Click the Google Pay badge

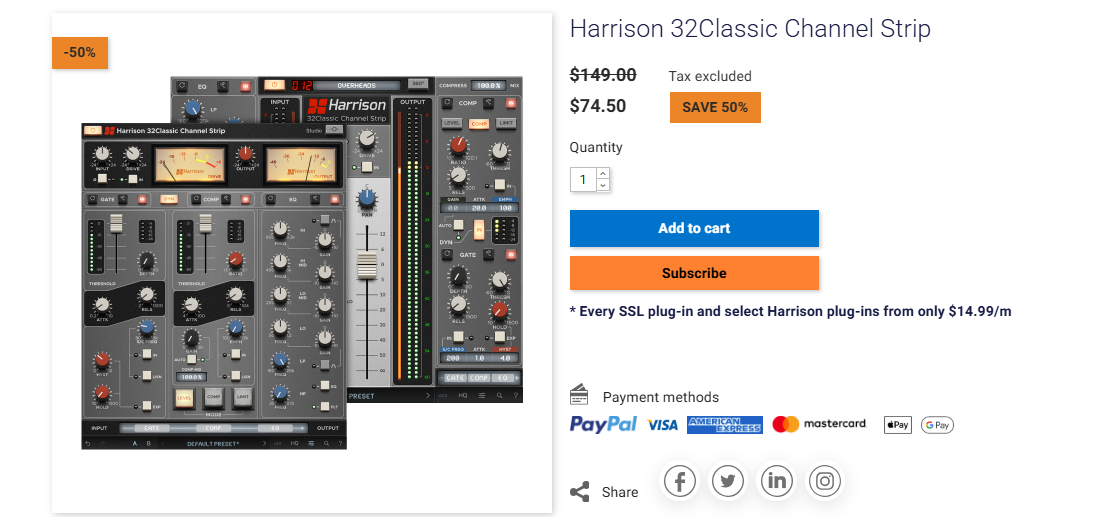[937, 425]
